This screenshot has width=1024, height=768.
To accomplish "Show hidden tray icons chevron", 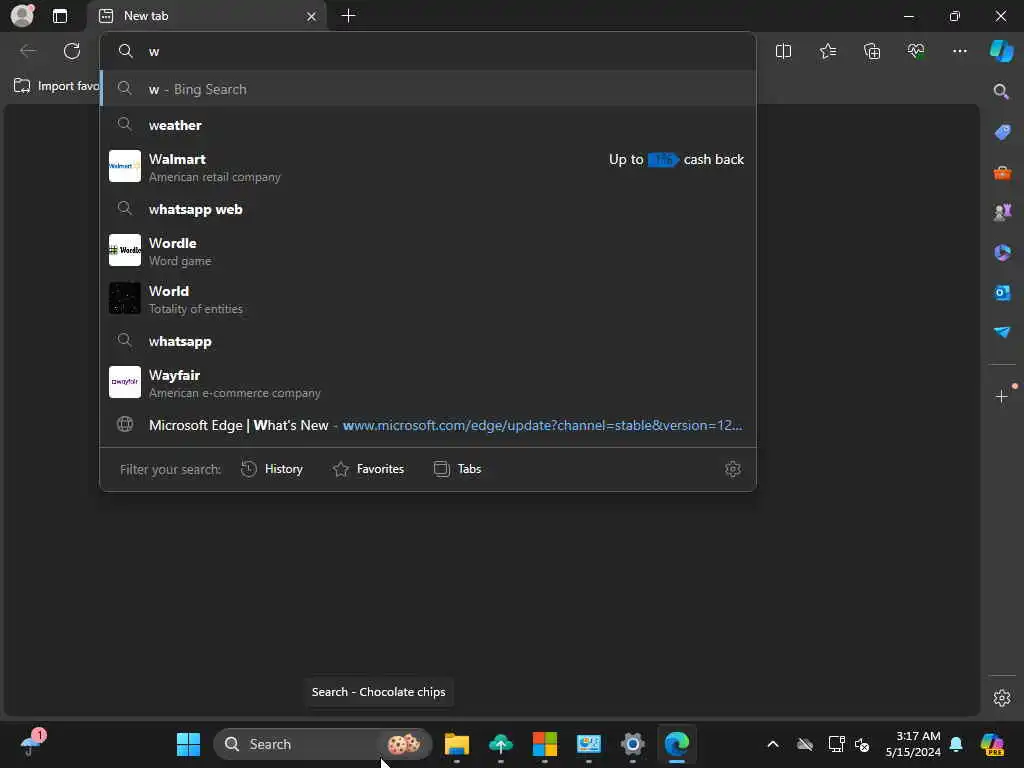I will 773,744.
